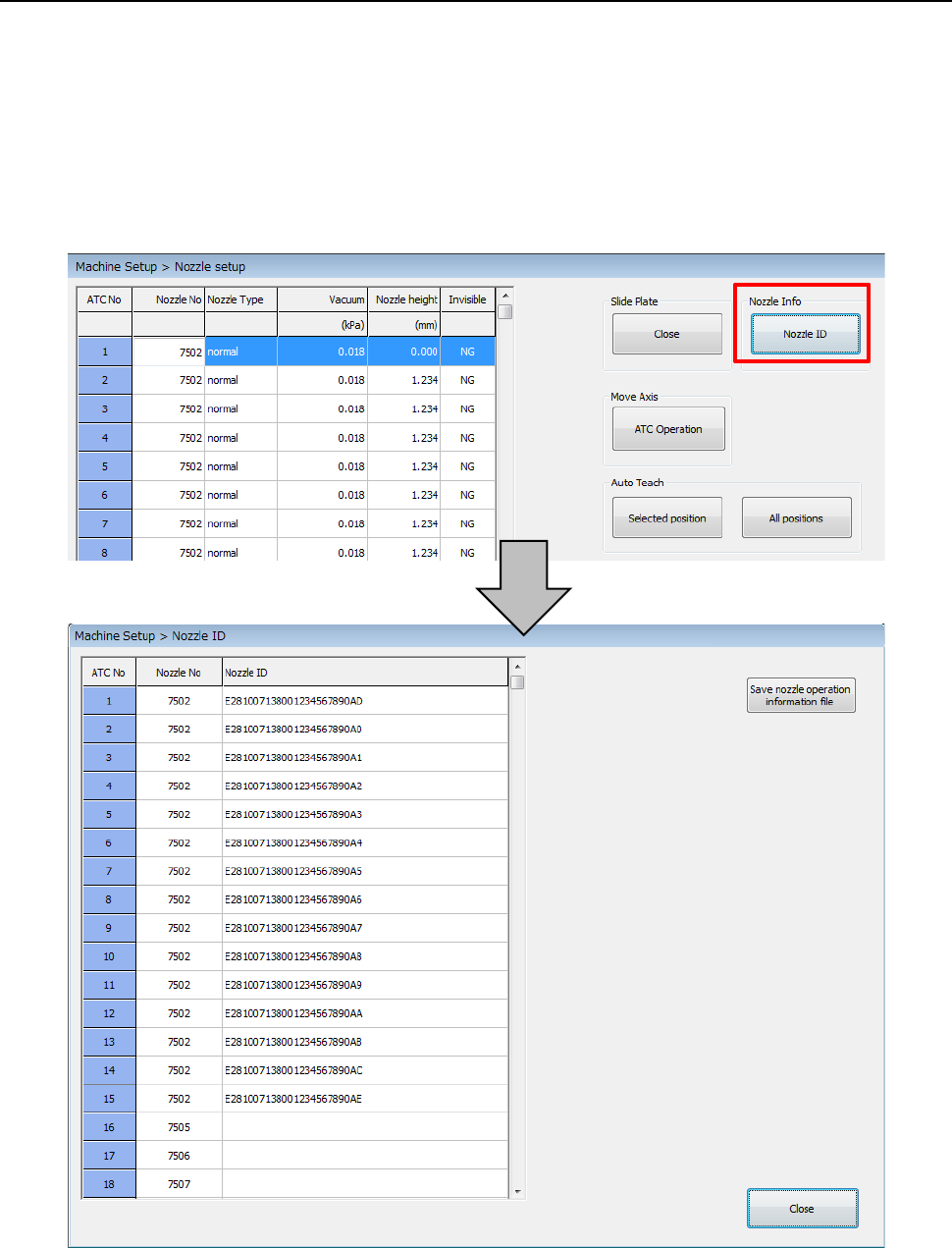The height and width of the screenshot is (1248, 952).
Task: Select Nozzle ID E2810071380012345678​90AD
Action: click(x=365, y=701)
